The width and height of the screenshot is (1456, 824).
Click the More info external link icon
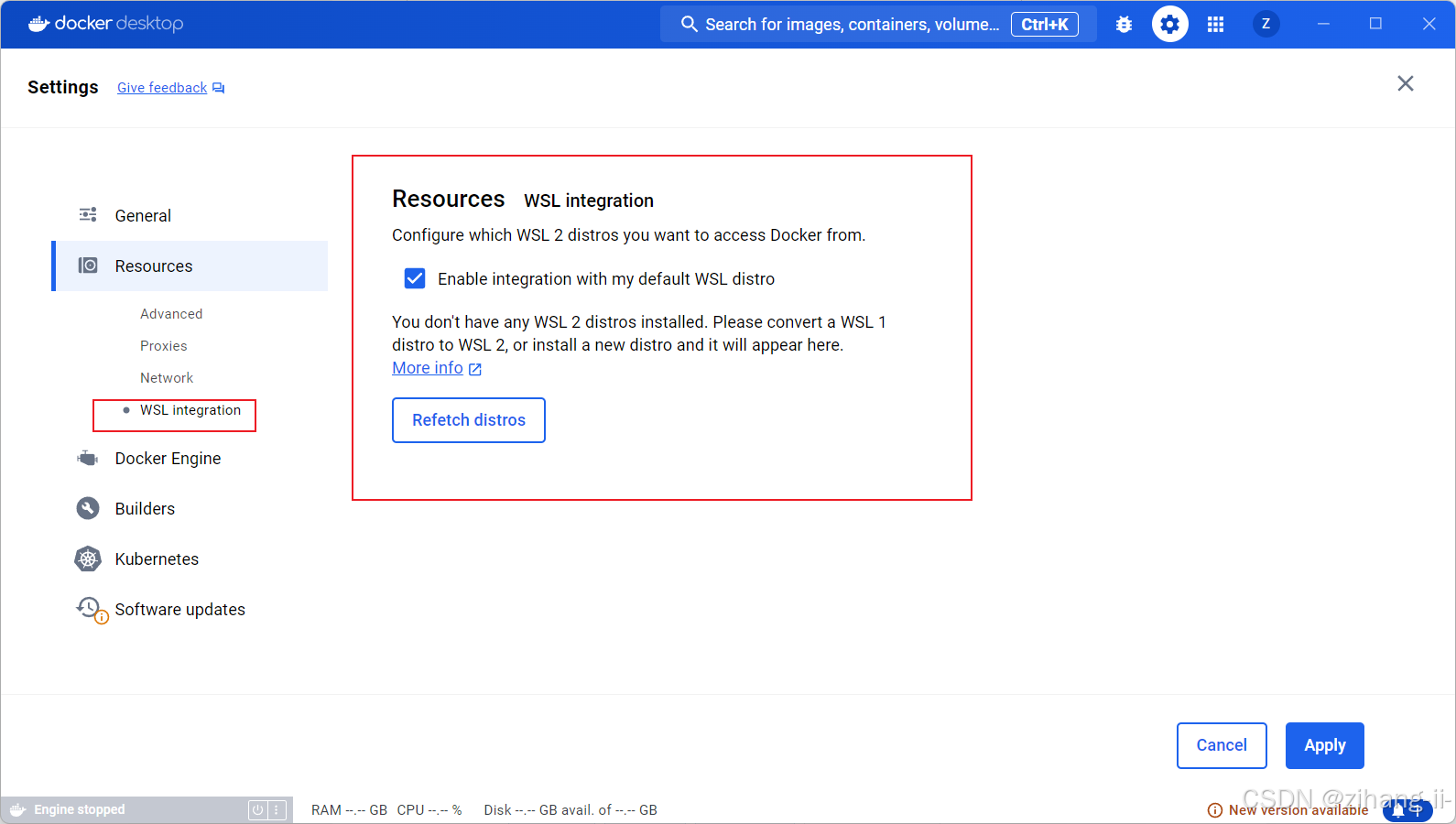pyautogui.click(x=475, y=369)
